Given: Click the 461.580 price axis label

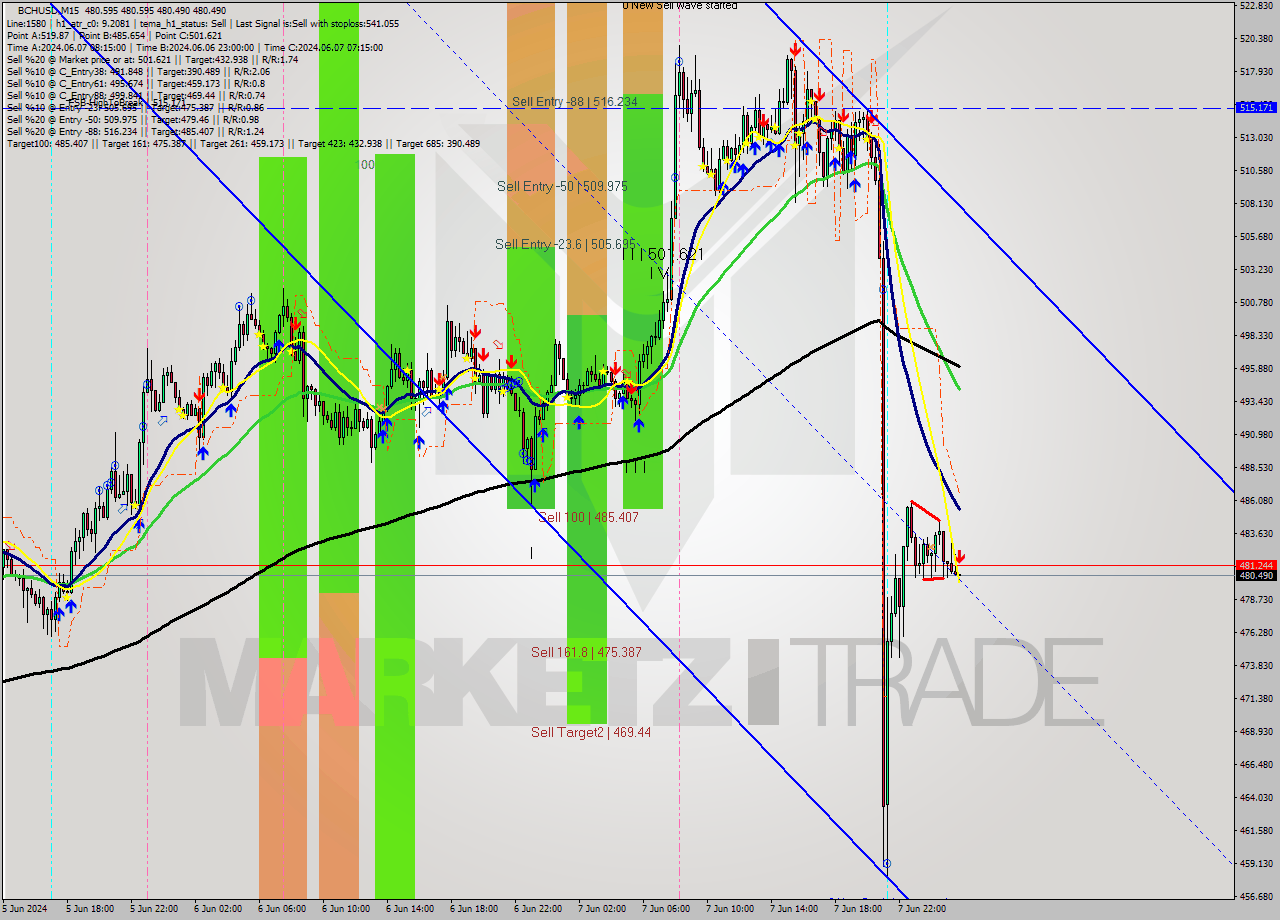Looking at the screenshot, I should pos(1256,830).
